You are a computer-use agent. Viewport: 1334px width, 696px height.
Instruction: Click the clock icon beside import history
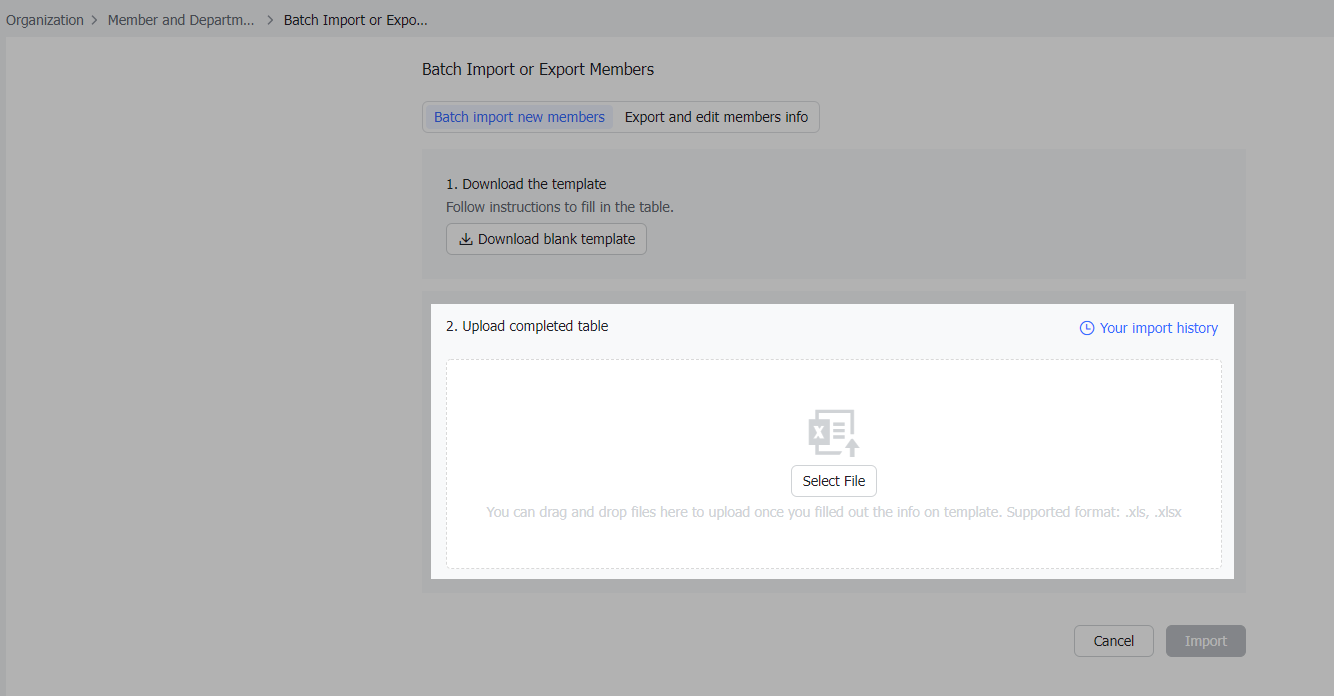[1086, 328]
